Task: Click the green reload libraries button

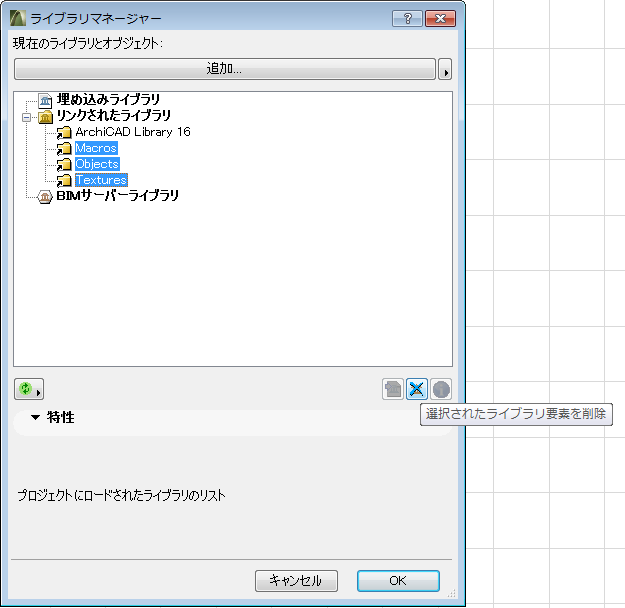Action: pyautogui.click(x=29, y=389)
